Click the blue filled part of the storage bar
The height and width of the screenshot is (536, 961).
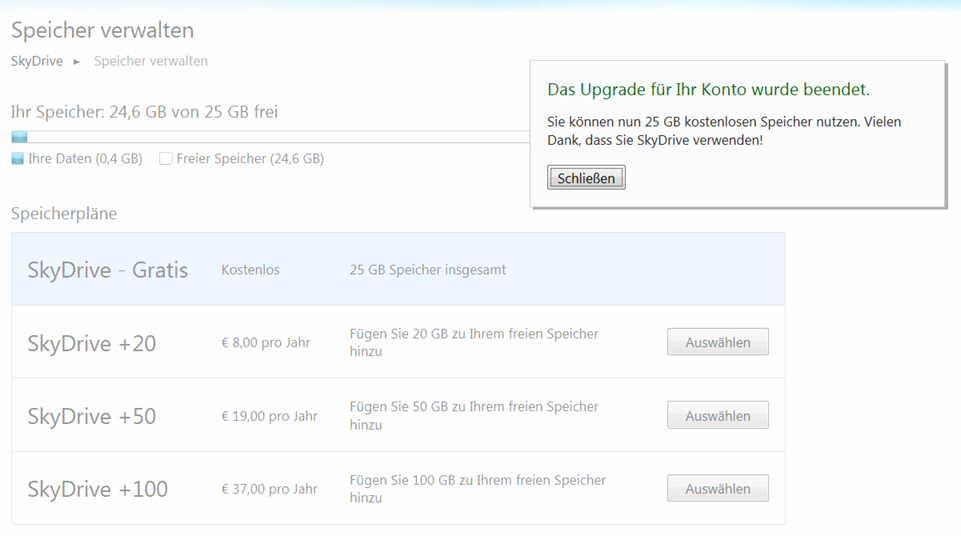coord(19,137)
